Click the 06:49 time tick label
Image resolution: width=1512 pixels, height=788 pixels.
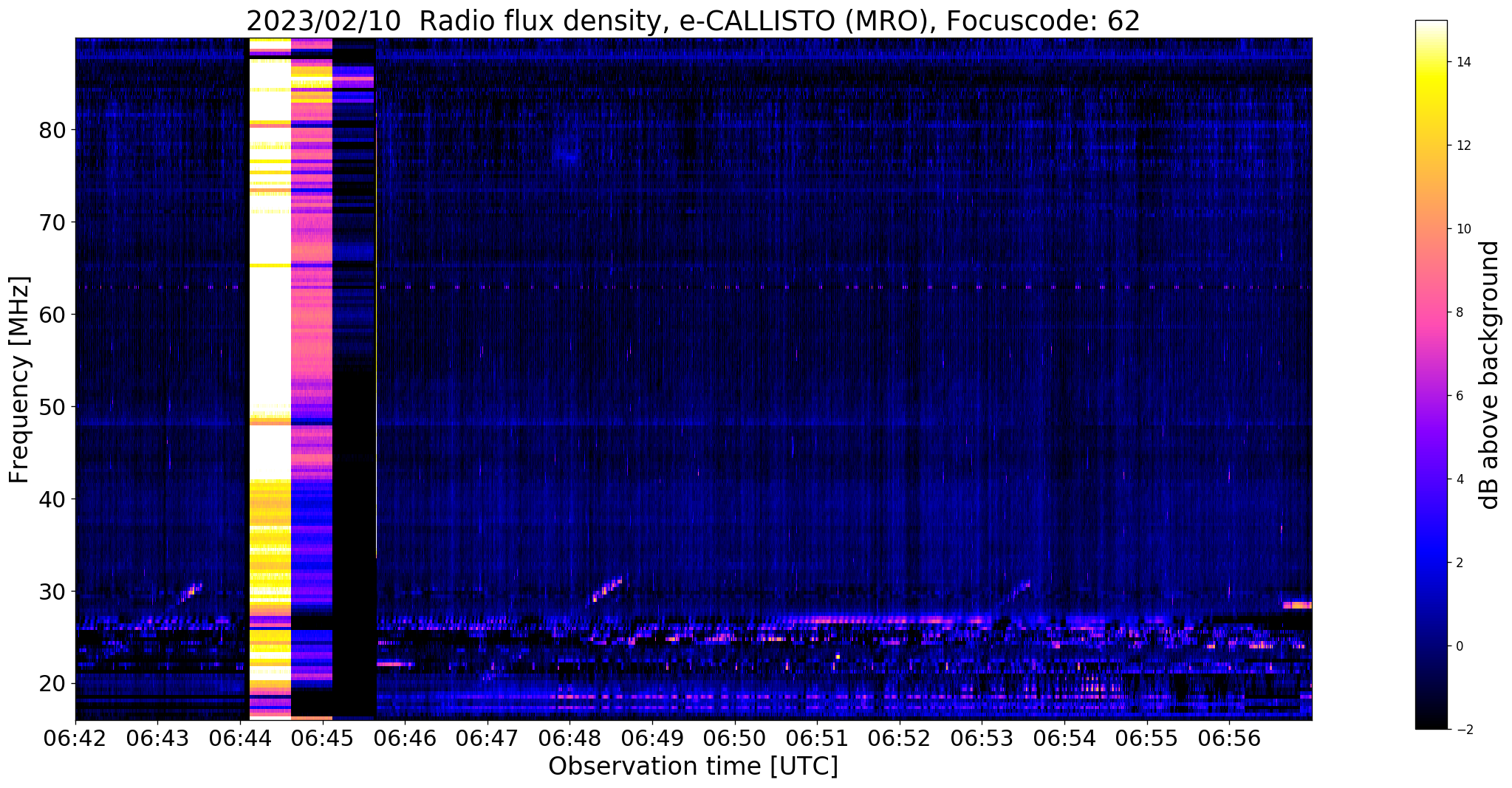(652, 737)
